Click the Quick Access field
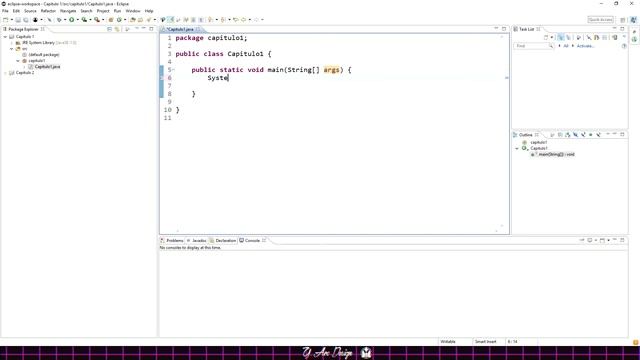The image size is (640, 360). point(601,20)
